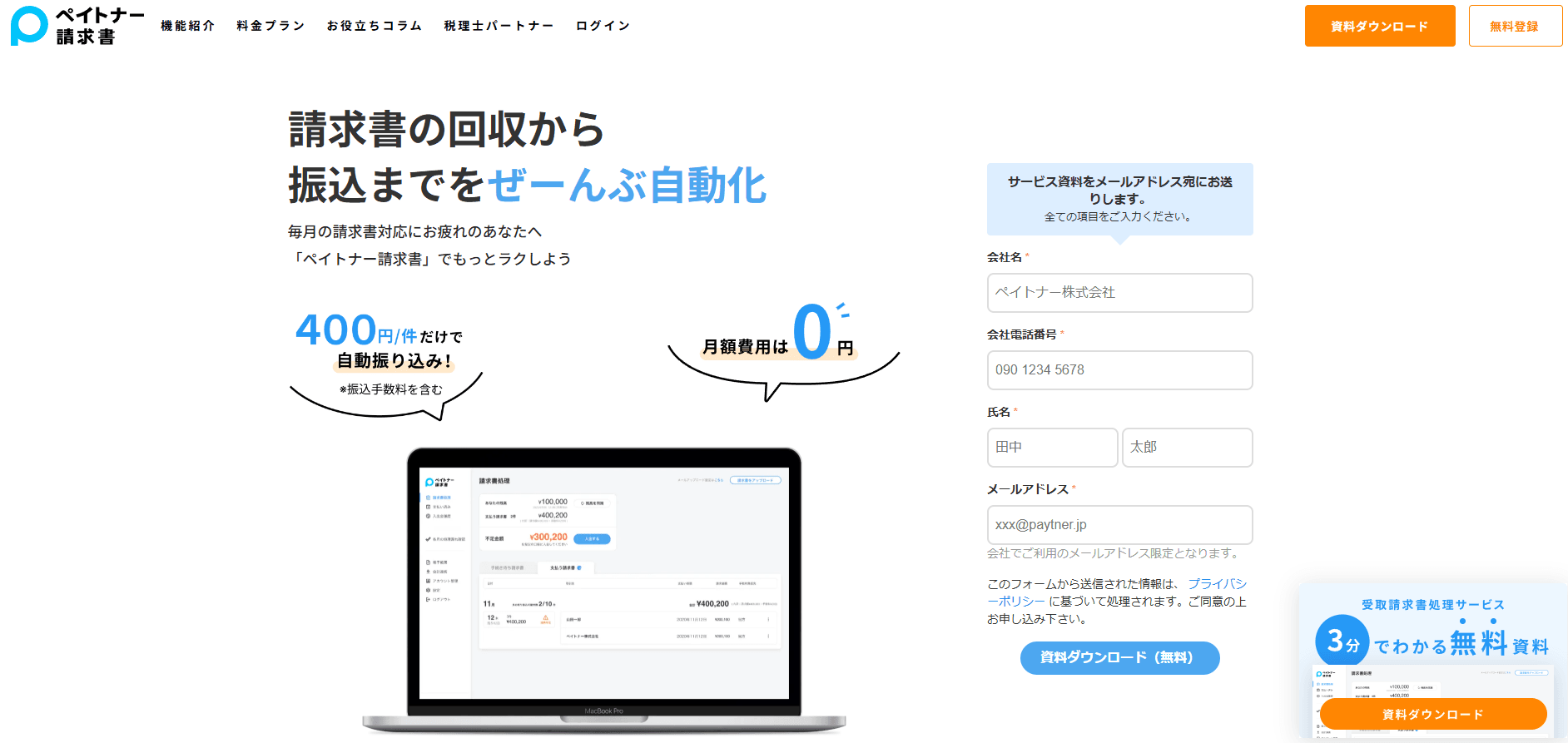Go to お役立ちコラム
Viewport: 1568px width, 743px height.
coord(374,26)
